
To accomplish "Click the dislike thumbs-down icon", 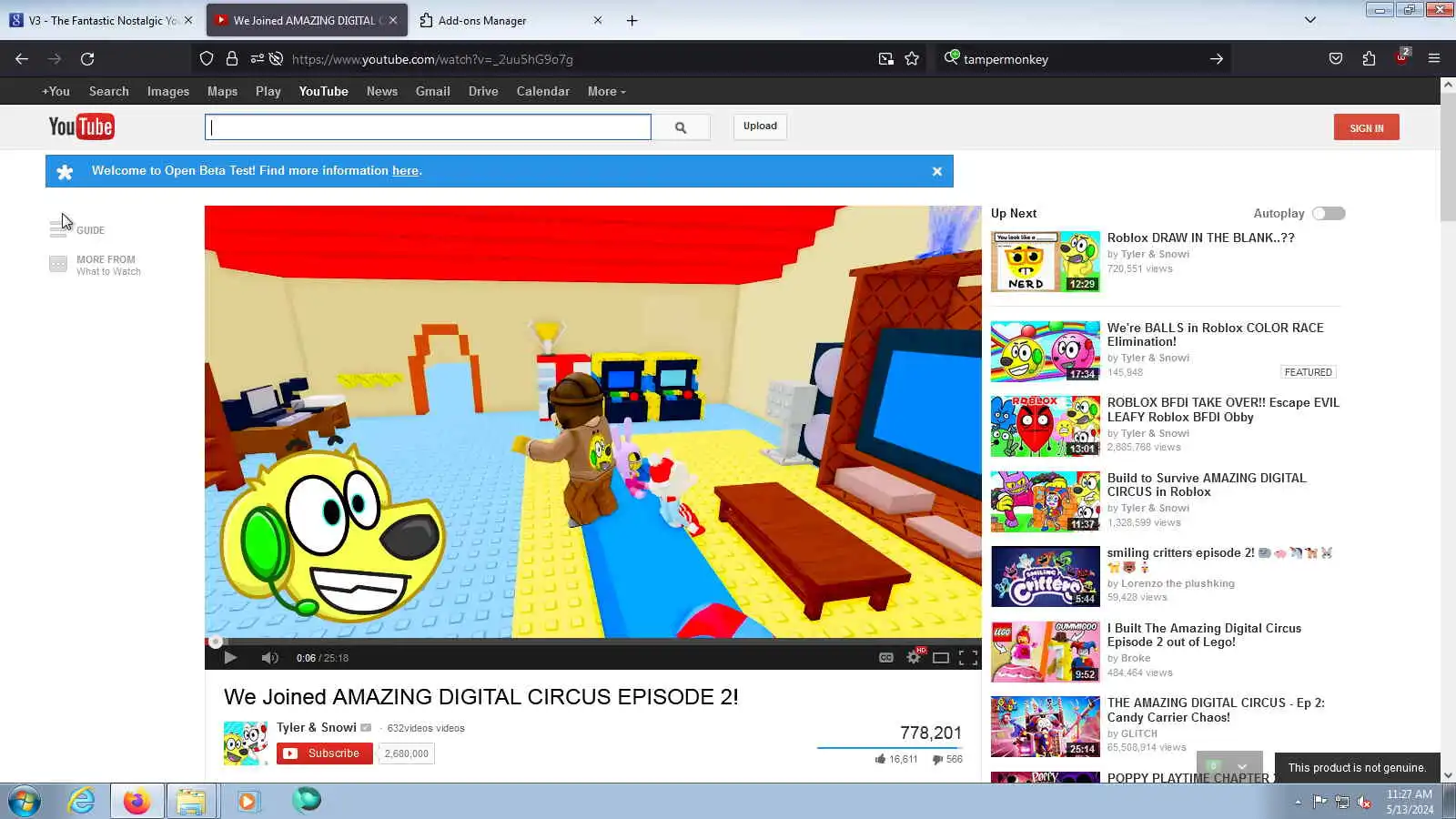I will point(937,759).
